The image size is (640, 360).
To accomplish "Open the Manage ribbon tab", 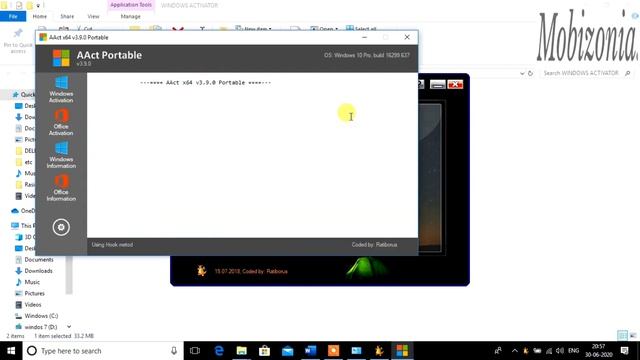I will click(131, 16).
